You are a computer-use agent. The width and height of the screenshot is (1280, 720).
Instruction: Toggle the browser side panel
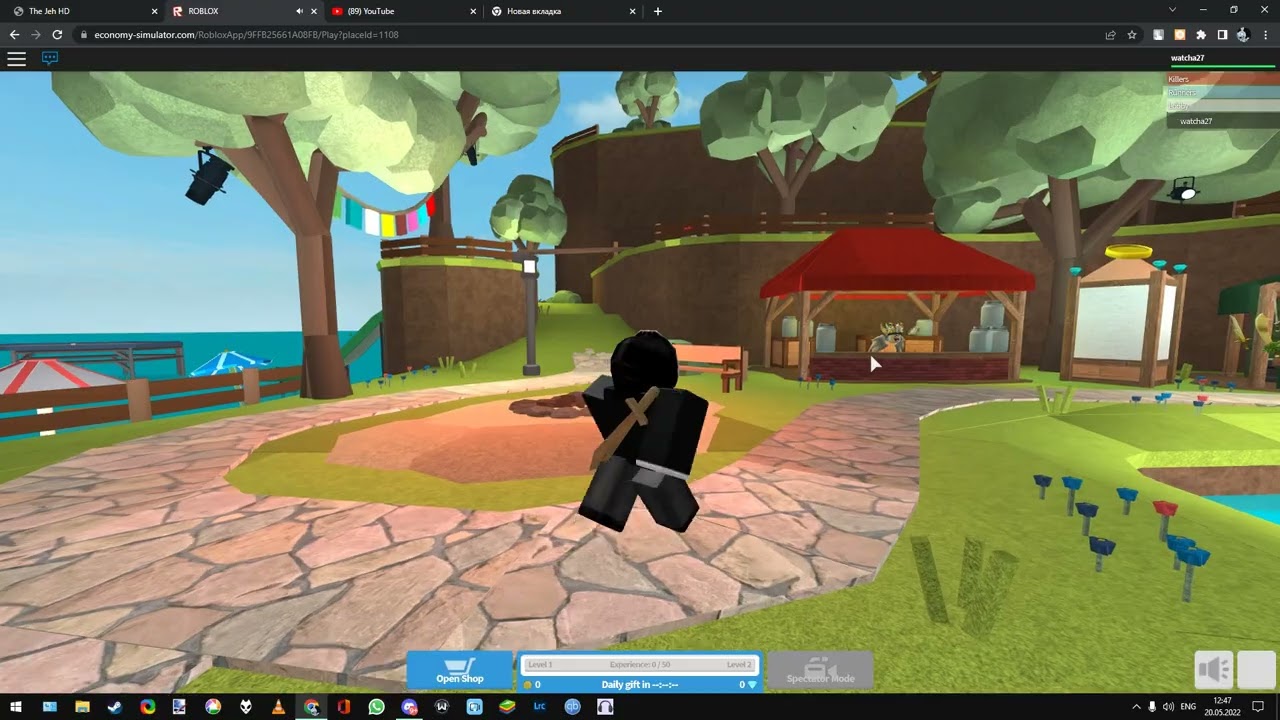pos(1222,35)
